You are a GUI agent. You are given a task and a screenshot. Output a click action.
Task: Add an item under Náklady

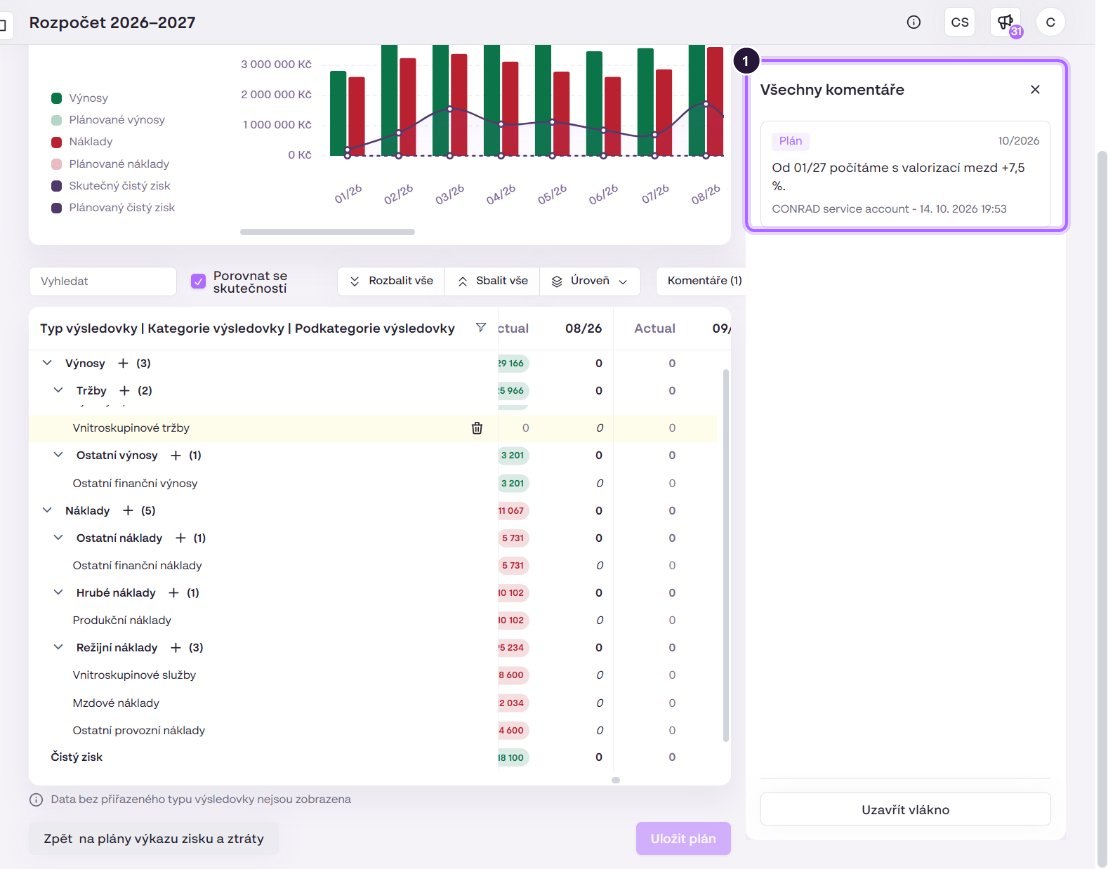pyautogui.click(x=128, y=511)
